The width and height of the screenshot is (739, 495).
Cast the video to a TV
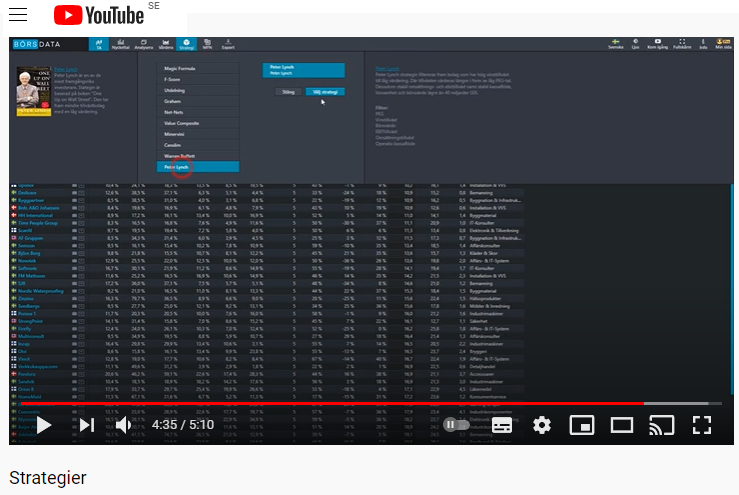pos(662,425)
